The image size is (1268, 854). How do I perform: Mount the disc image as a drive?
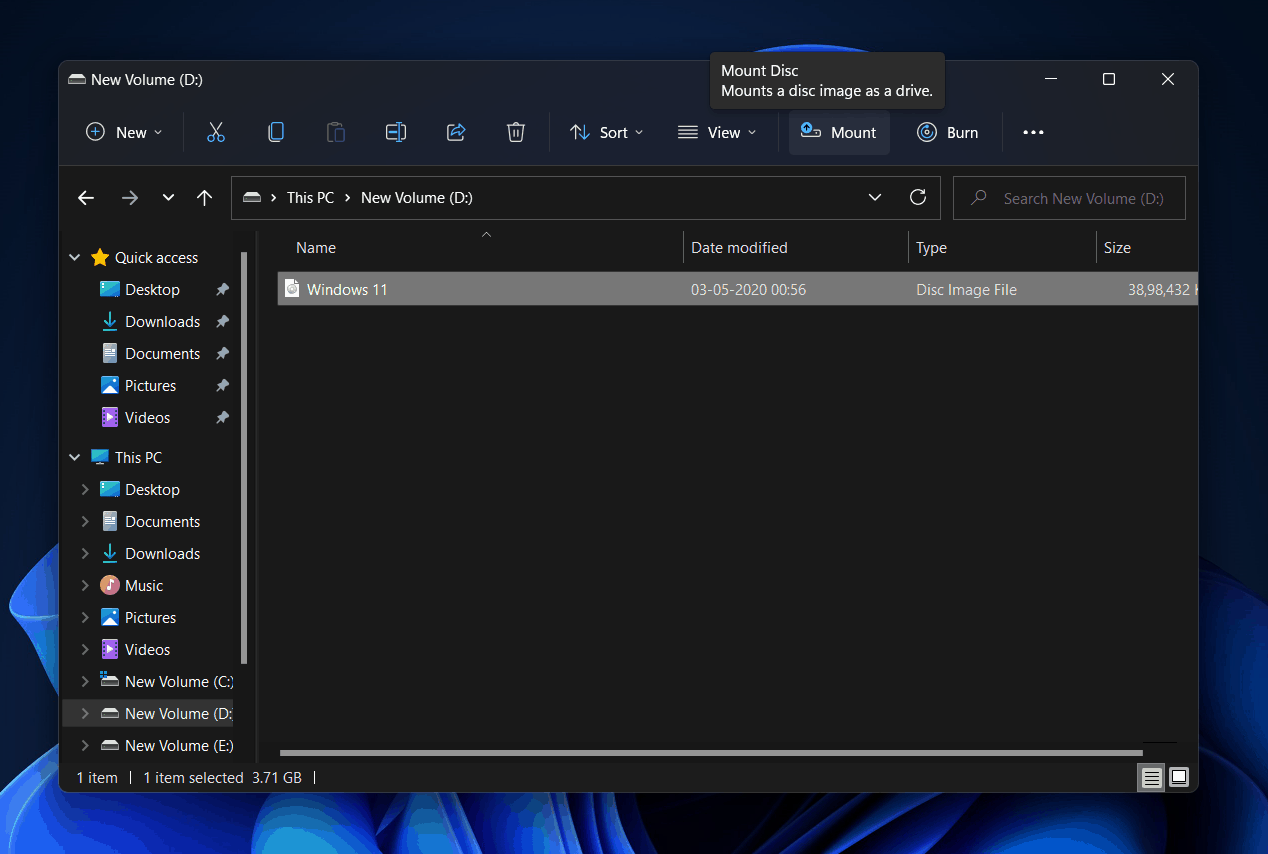[x=839, y=131]
